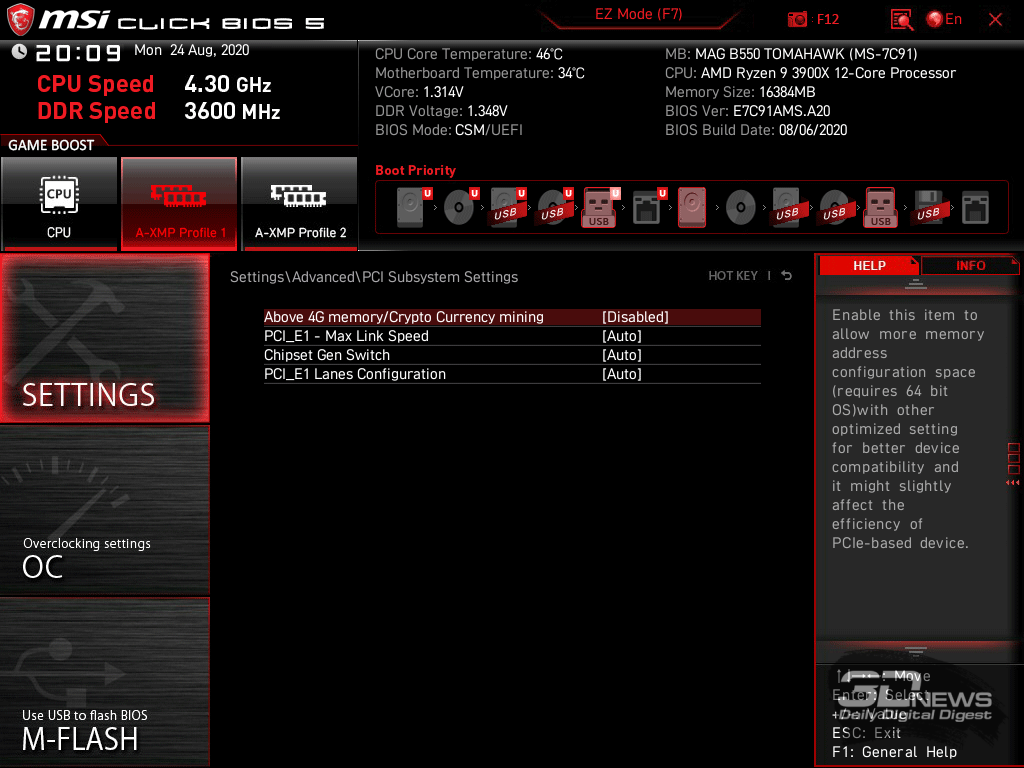Click the BIOS Mode CSM/UEFI text
Image resolution: width=1024 pixels, height=768 pixels.
tap(449, 130)
